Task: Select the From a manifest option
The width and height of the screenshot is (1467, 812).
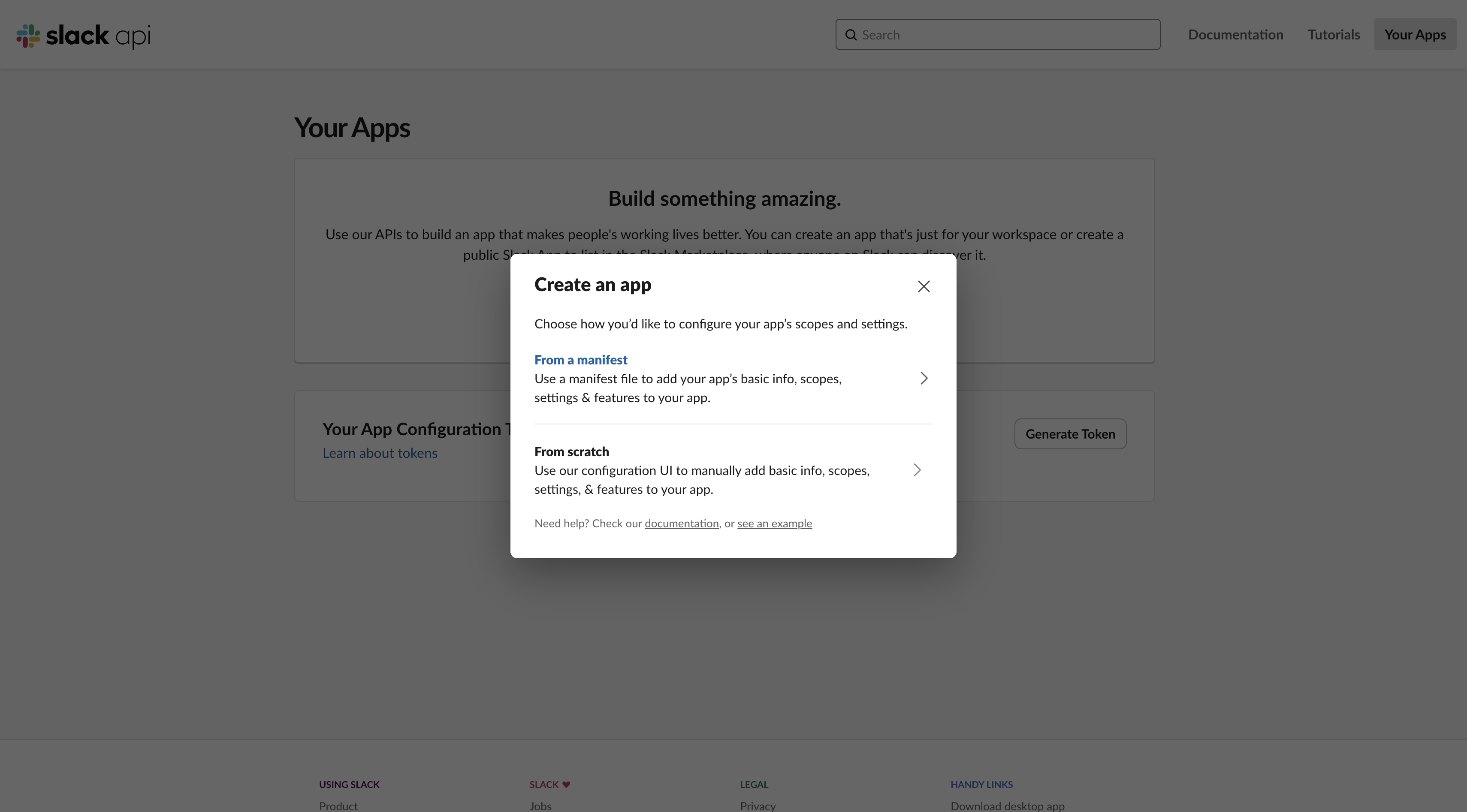Action: tap(733, 379)
